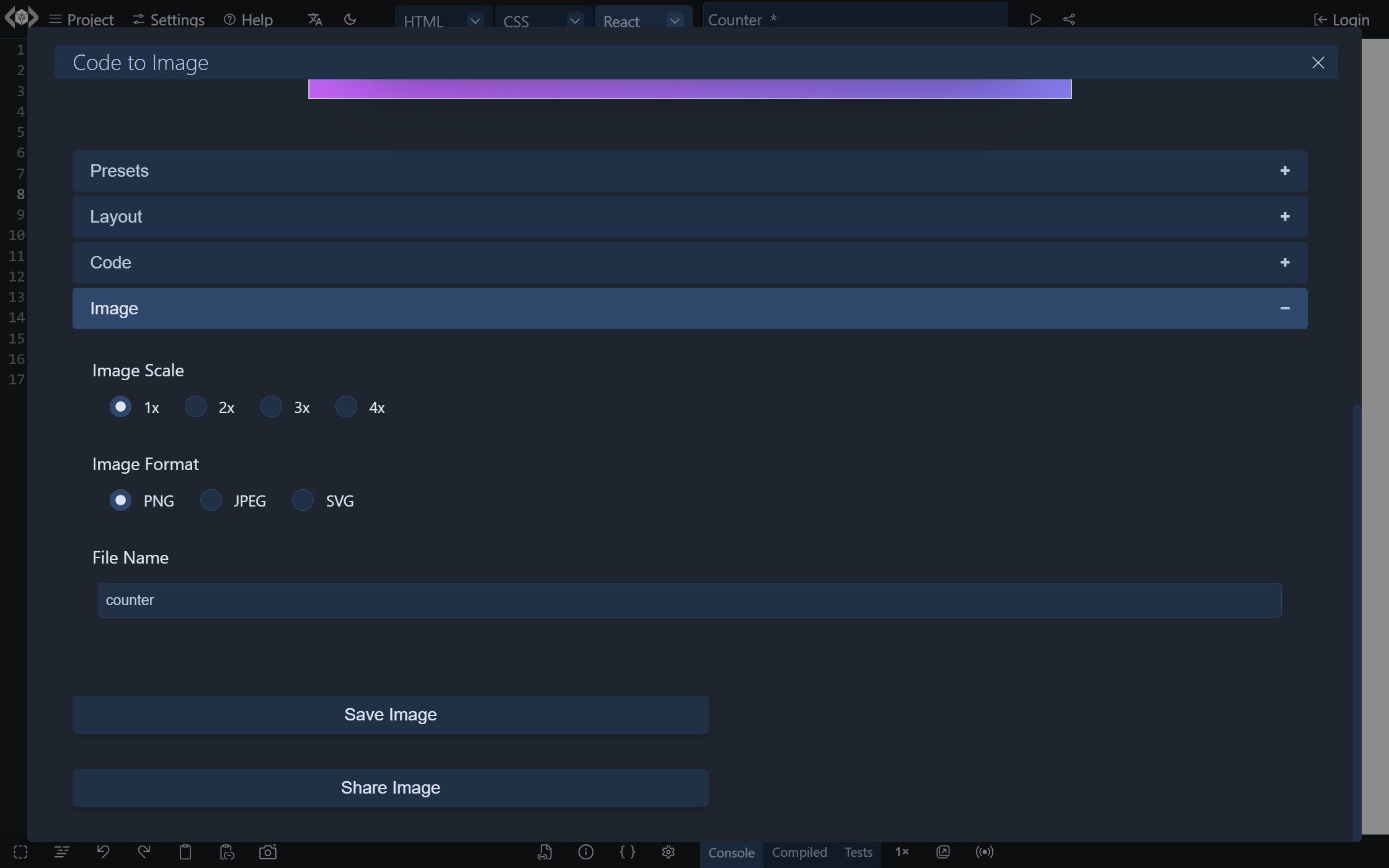Click the File Name input field
1389x868 pixels.
click(x=690, y=600)
